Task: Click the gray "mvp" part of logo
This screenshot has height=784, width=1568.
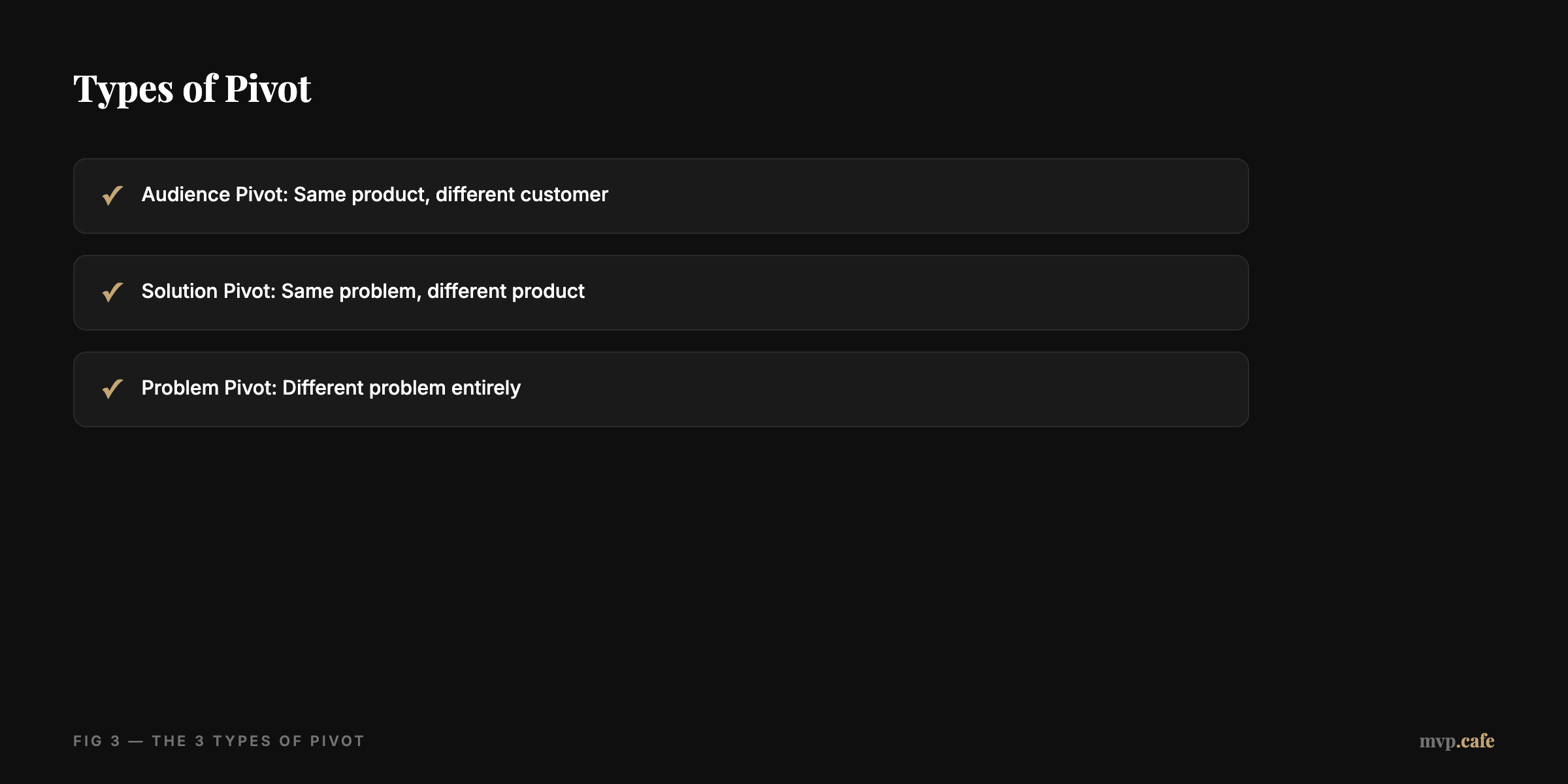Action: click(x=1437, y=742)
